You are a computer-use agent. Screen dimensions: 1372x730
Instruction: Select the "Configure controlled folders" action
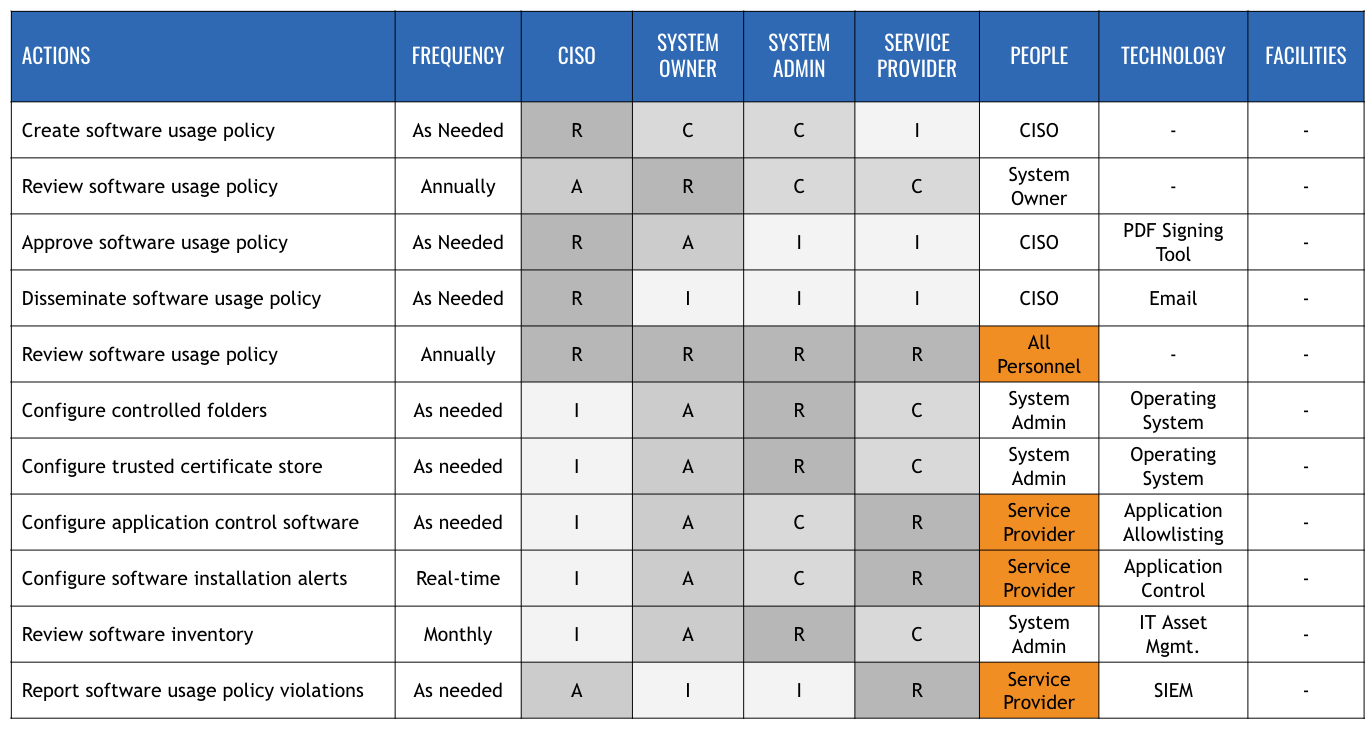coord(144,410)
